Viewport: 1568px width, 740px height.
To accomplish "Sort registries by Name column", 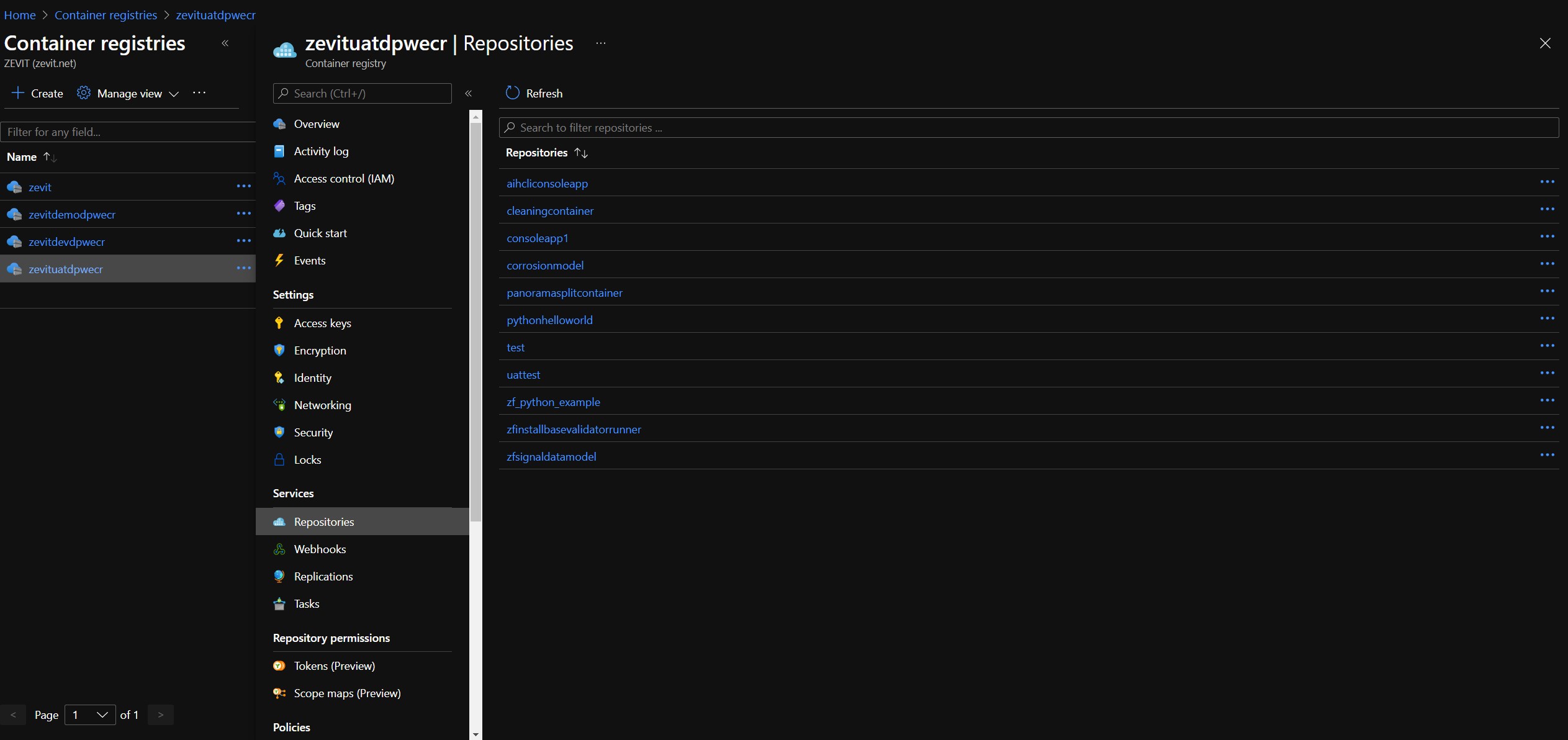I will coord(31,157).
